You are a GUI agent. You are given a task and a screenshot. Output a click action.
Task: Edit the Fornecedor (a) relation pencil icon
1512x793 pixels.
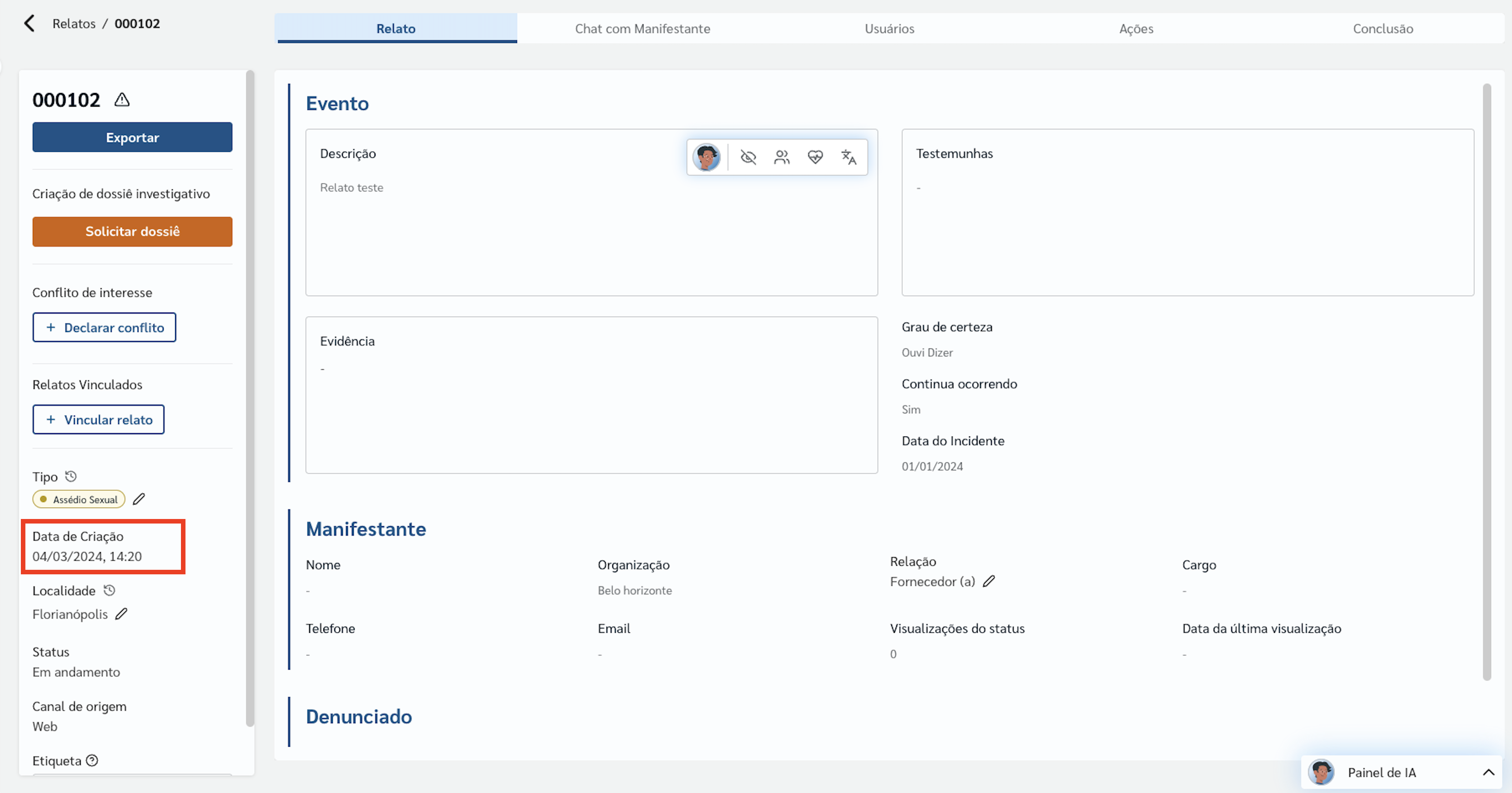point(989,581)
